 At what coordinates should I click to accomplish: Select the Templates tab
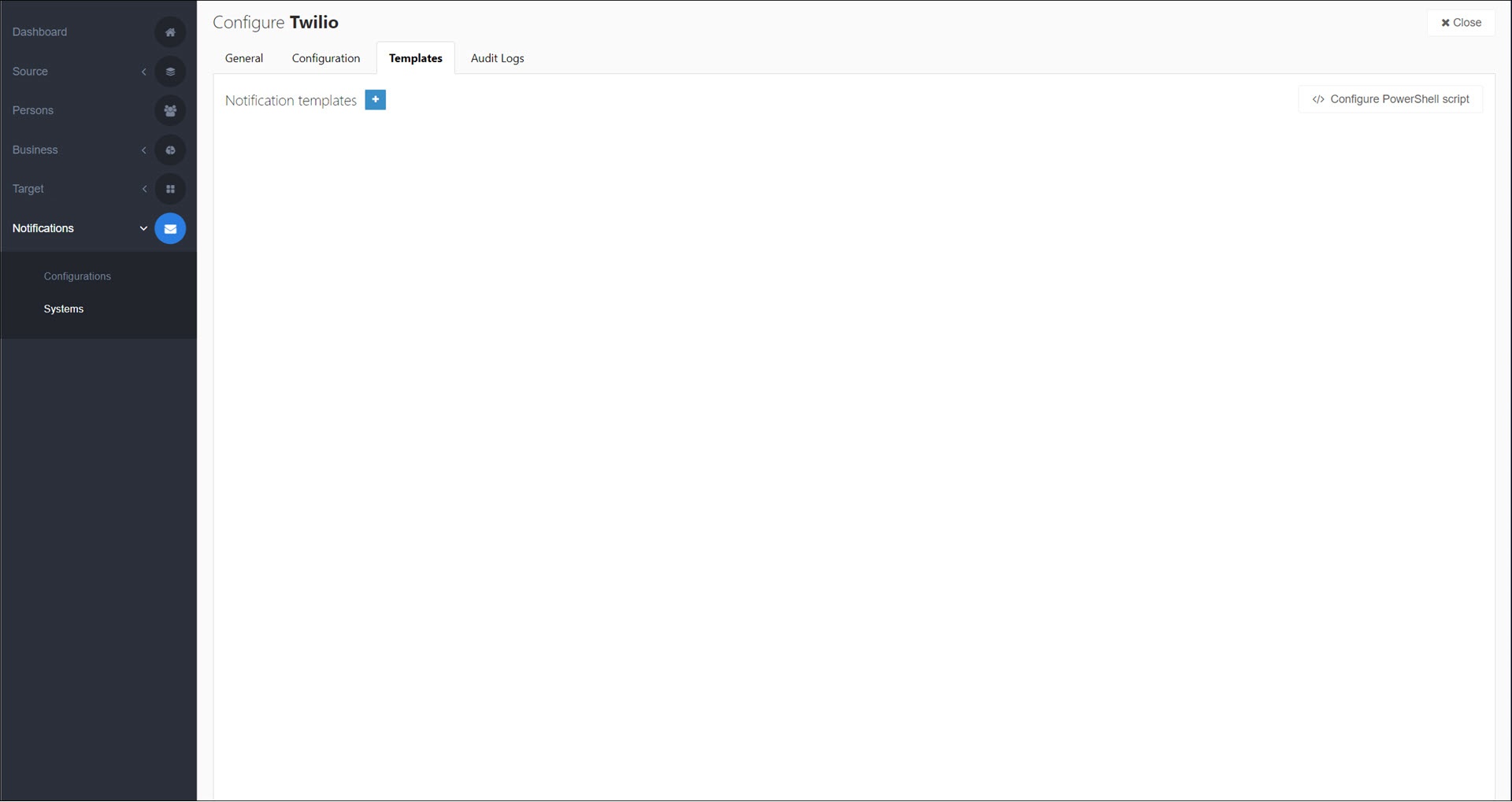pos(416,58)
